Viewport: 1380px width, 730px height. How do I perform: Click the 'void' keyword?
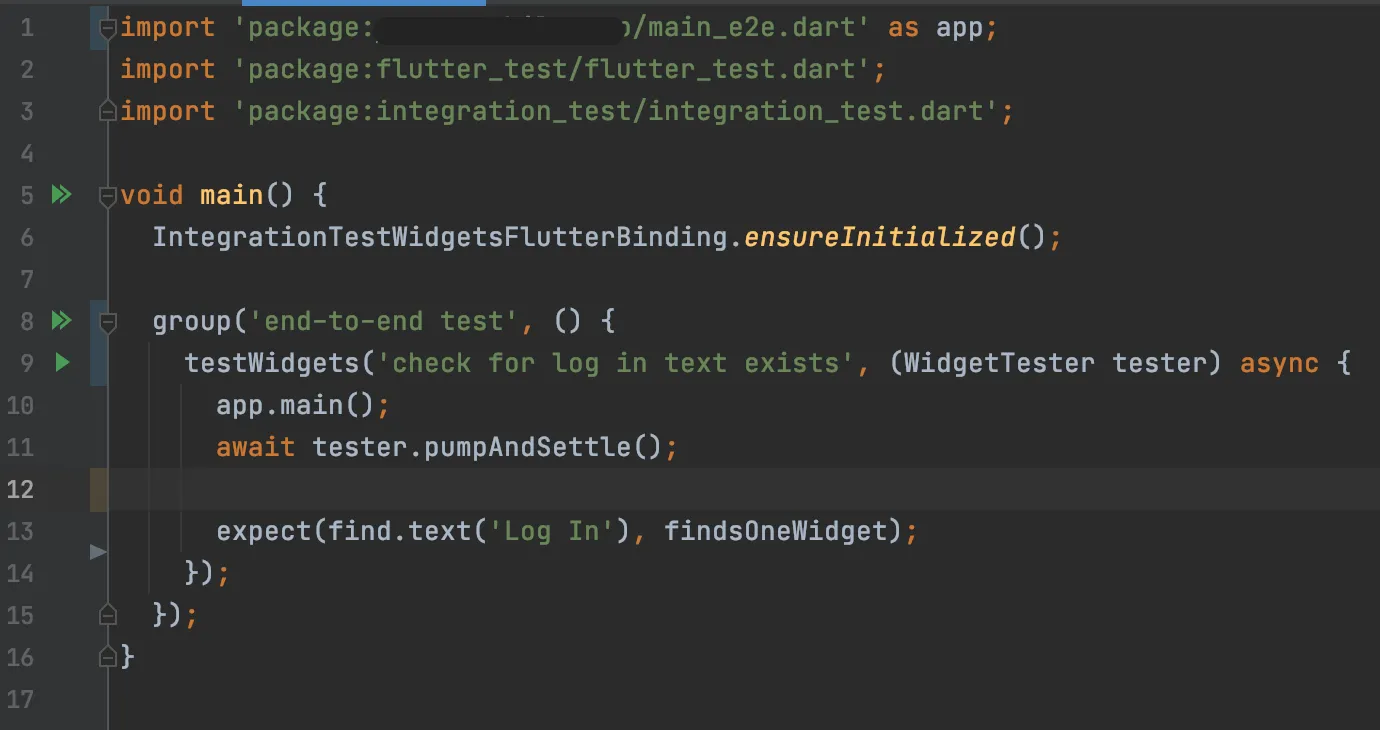pyautogui.click(x=152, y=195)
